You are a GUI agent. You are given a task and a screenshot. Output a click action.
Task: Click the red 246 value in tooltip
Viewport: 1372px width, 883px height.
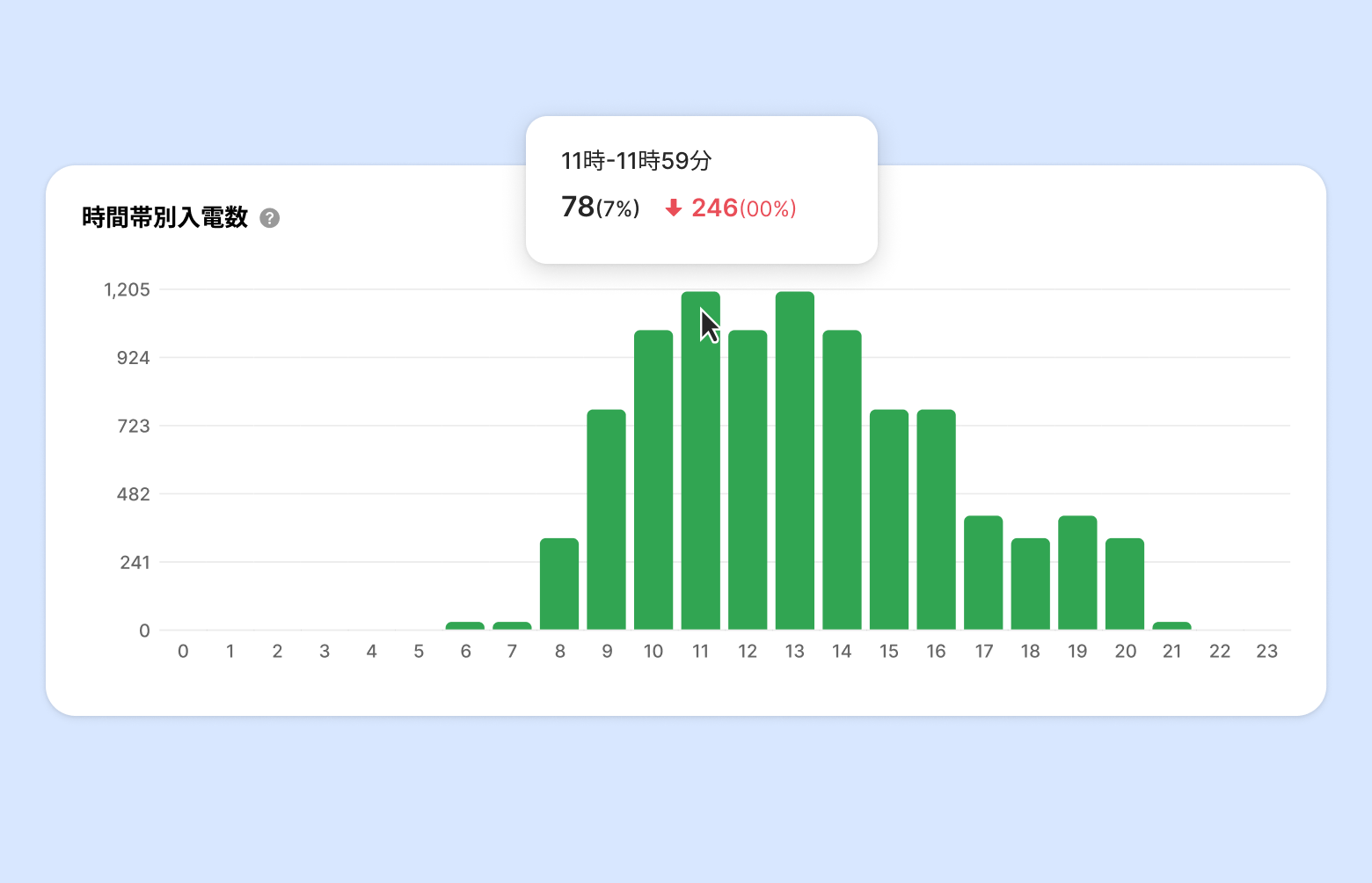714,208
